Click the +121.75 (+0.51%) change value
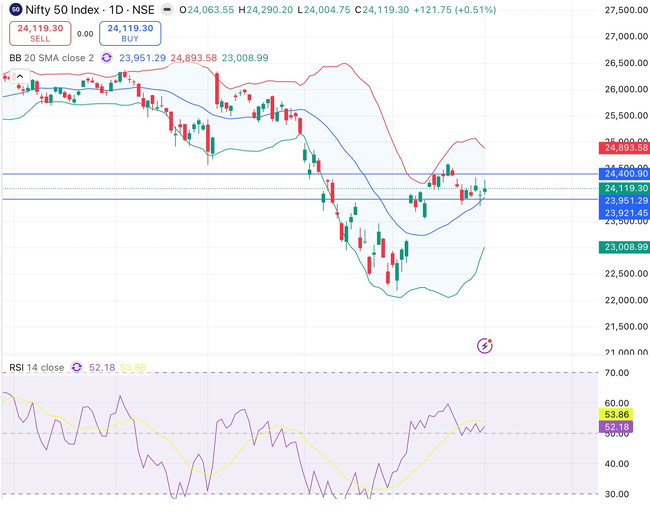 [x=455, y=10]
